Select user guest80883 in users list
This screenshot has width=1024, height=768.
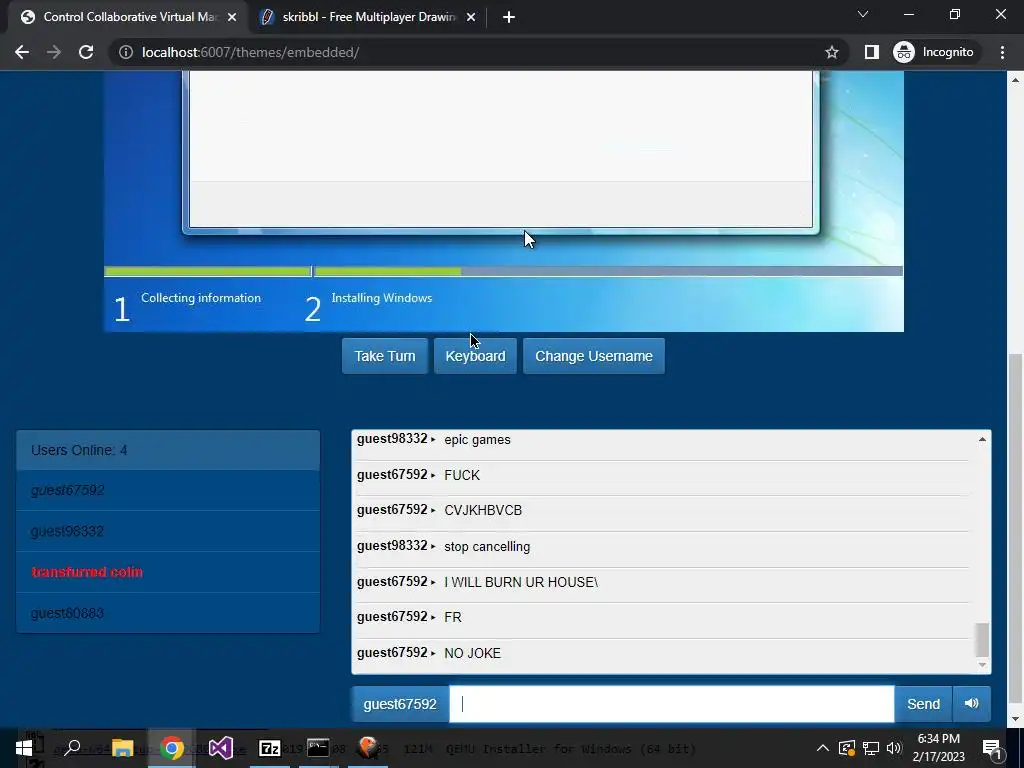[168, 613]
